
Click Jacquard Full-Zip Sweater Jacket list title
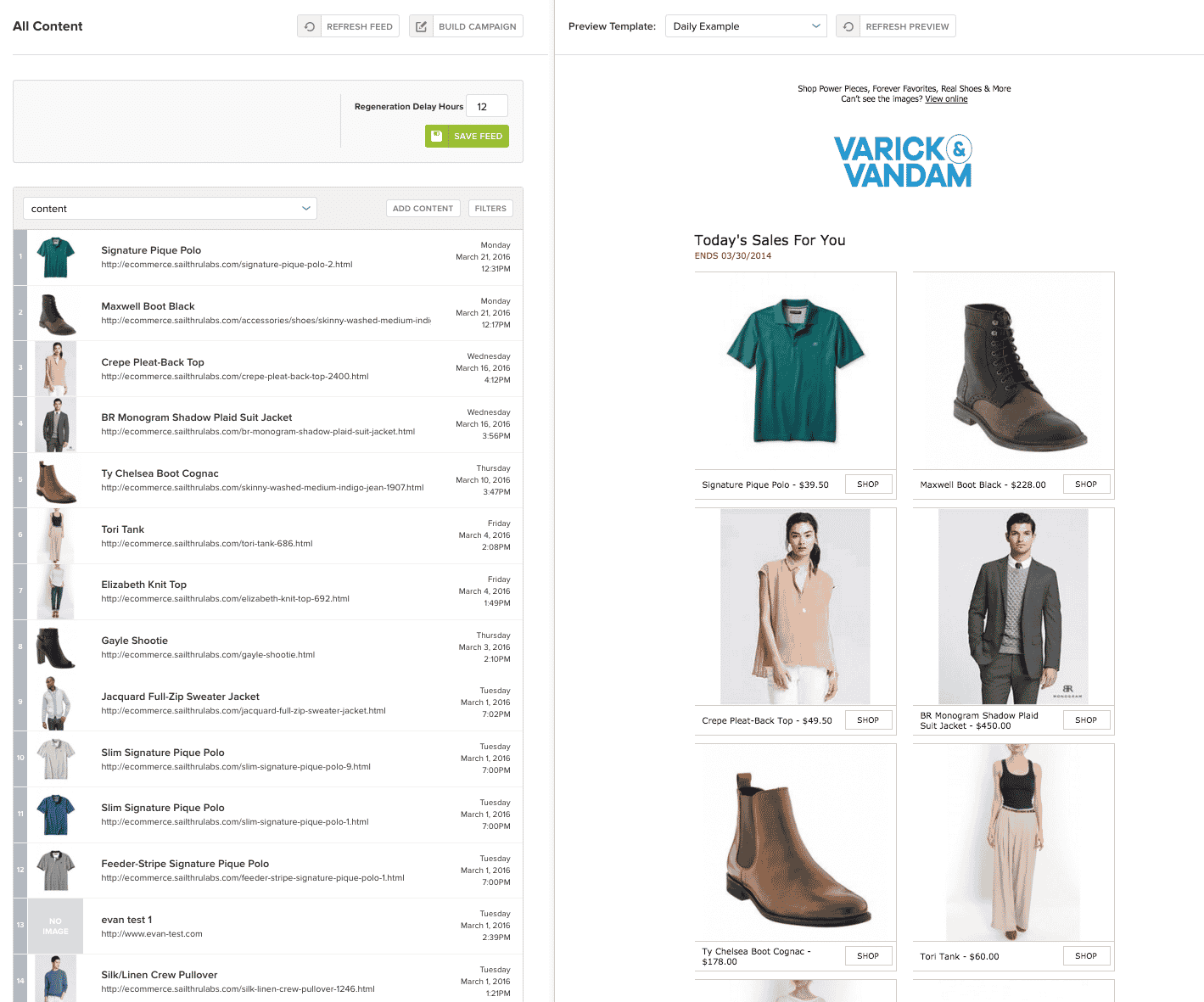[x=180, y=697]
